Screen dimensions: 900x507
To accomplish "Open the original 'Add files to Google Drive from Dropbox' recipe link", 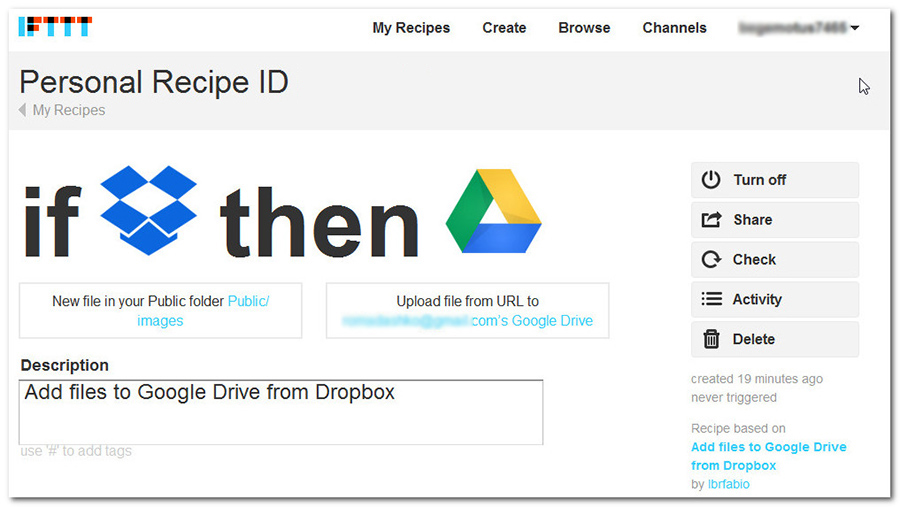I will 769,456.
